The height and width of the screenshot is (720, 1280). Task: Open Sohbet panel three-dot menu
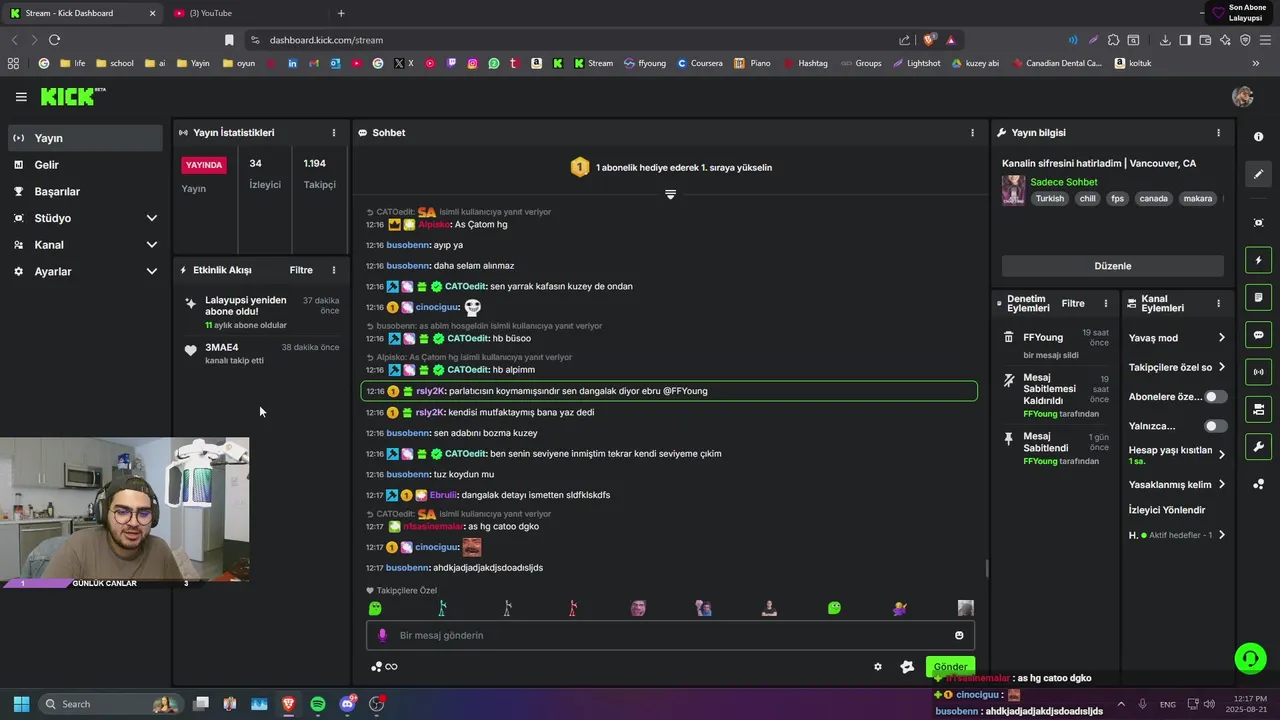pos(972,132)
